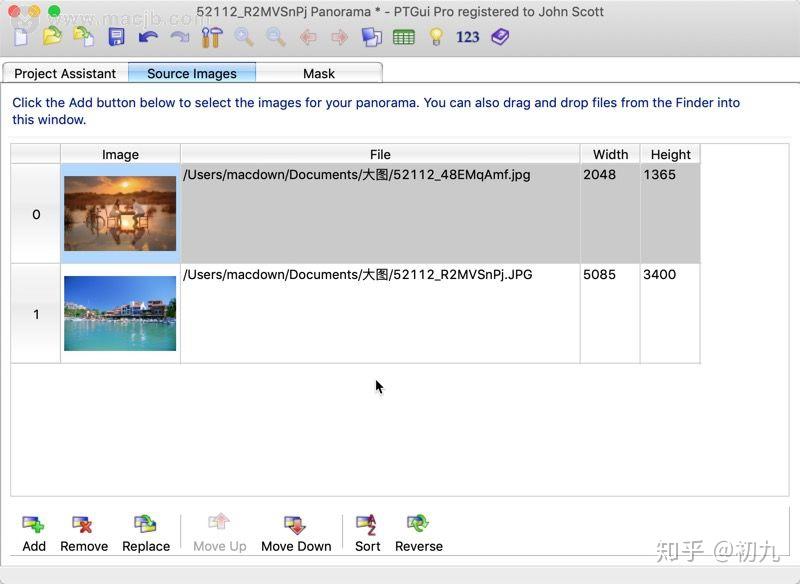Viewport: 800px width, 584px height.
Task: Save the project using the disk icon
Action: point(115,37)
